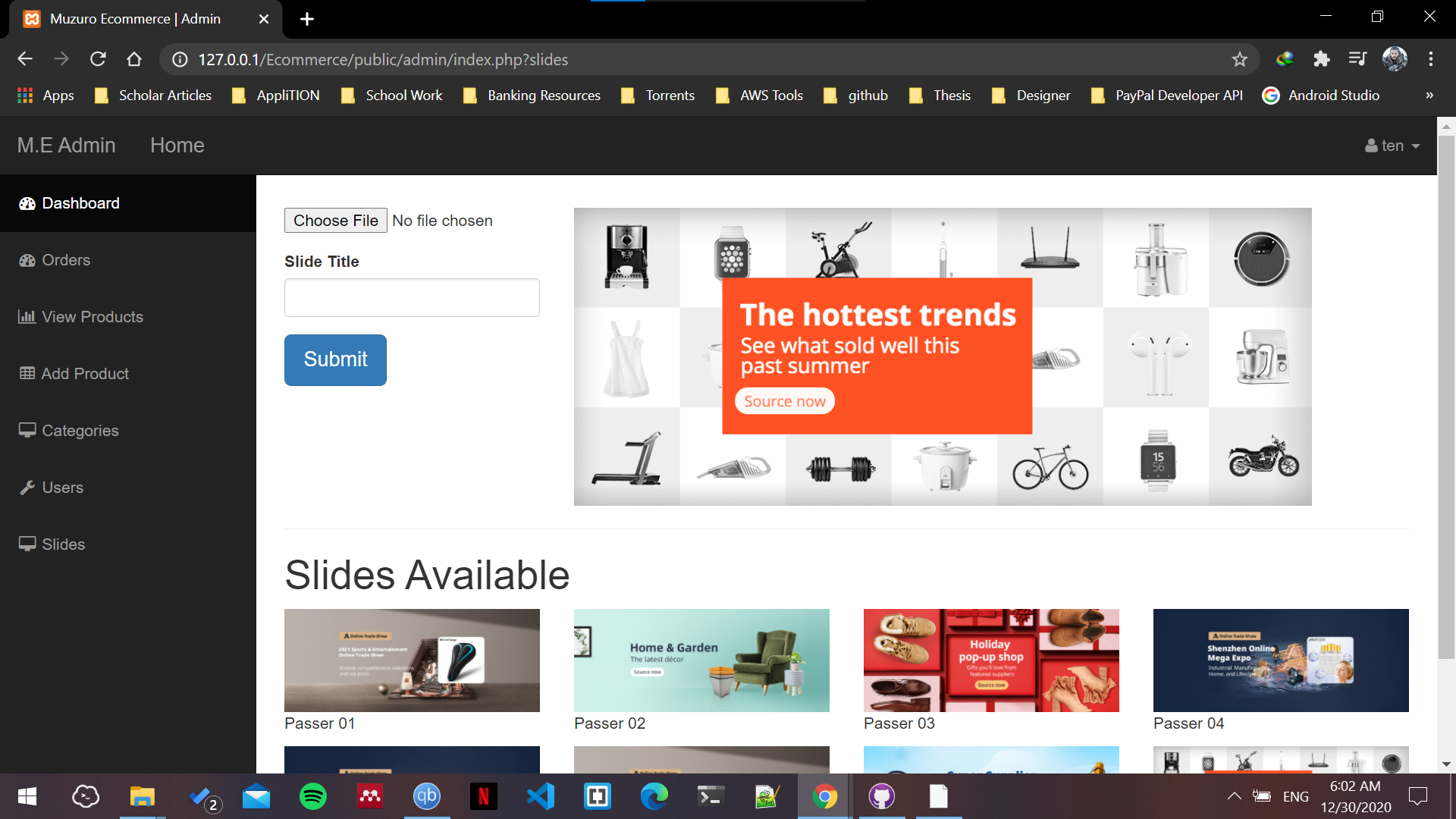Go to browser home page icon
This screenshot has width=1456, height=819.
[134, 59]
